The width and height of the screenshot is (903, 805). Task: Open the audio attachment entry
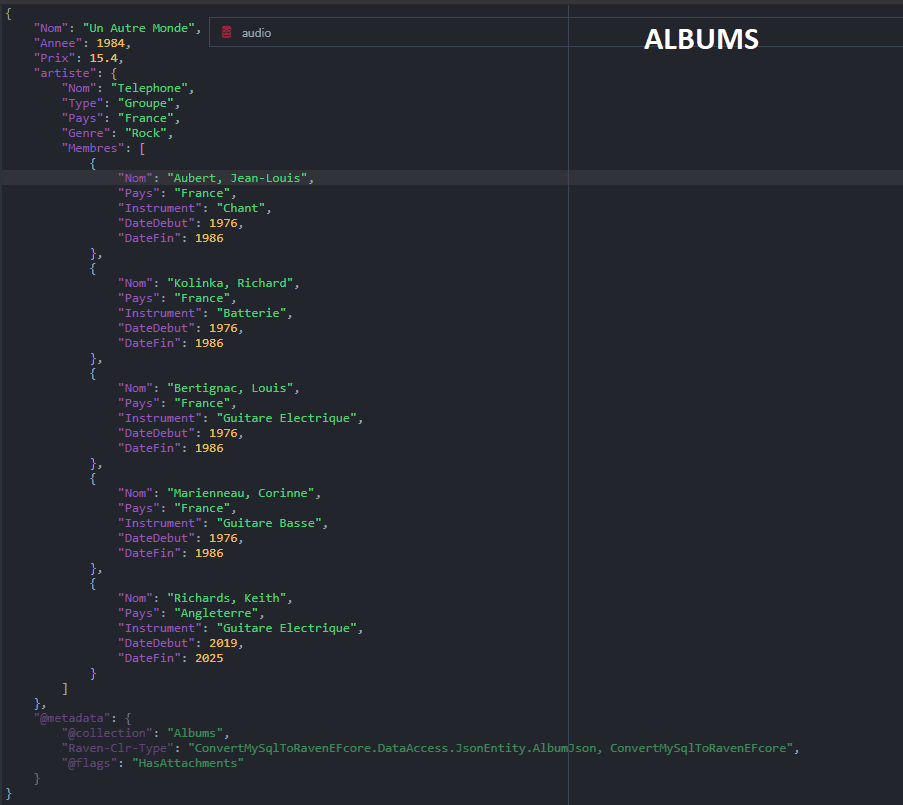click(x=256, y=33)
